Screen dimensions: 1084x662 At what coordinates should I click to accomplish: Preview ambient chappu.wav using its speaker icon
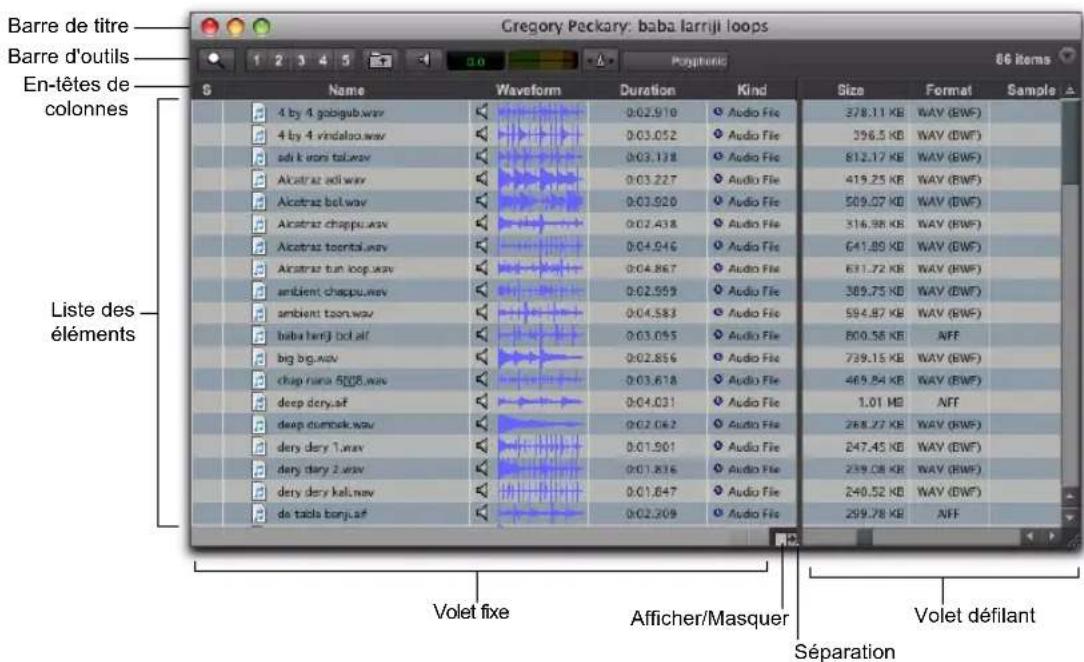[482, 290]
